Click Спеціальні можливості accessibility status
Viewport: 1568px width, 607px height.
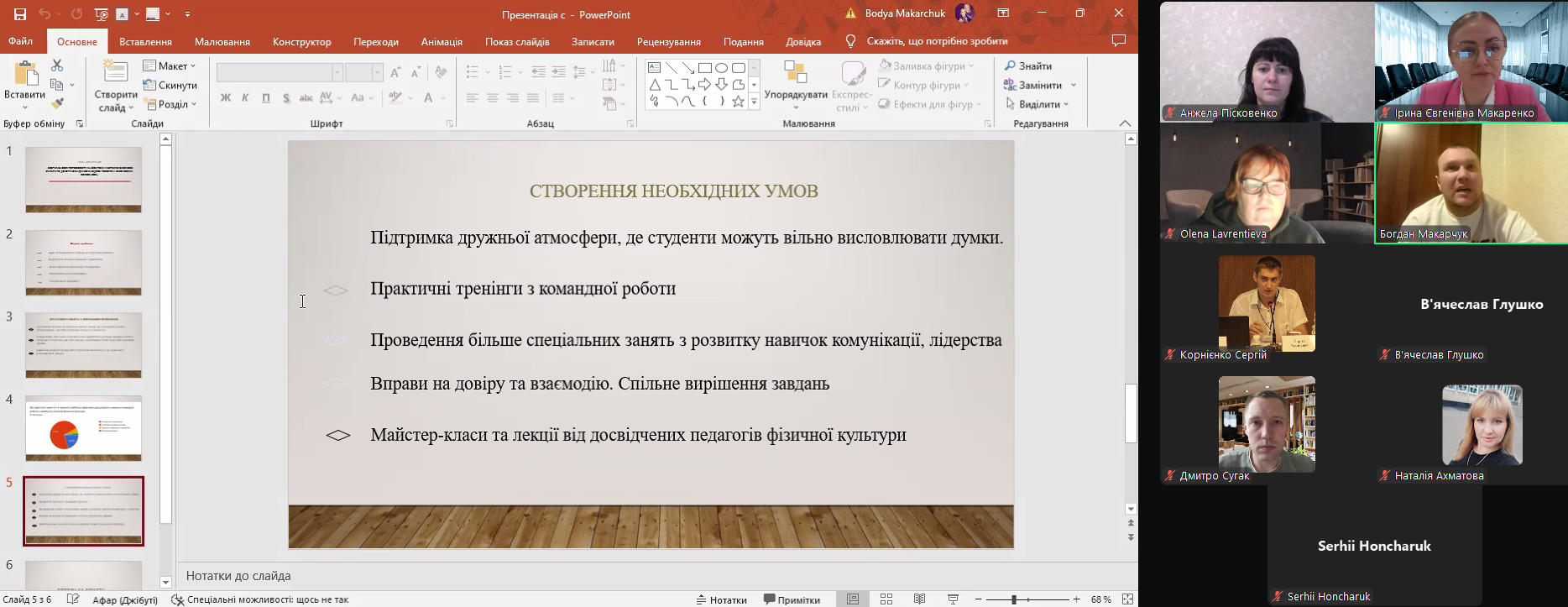point(259,599)
